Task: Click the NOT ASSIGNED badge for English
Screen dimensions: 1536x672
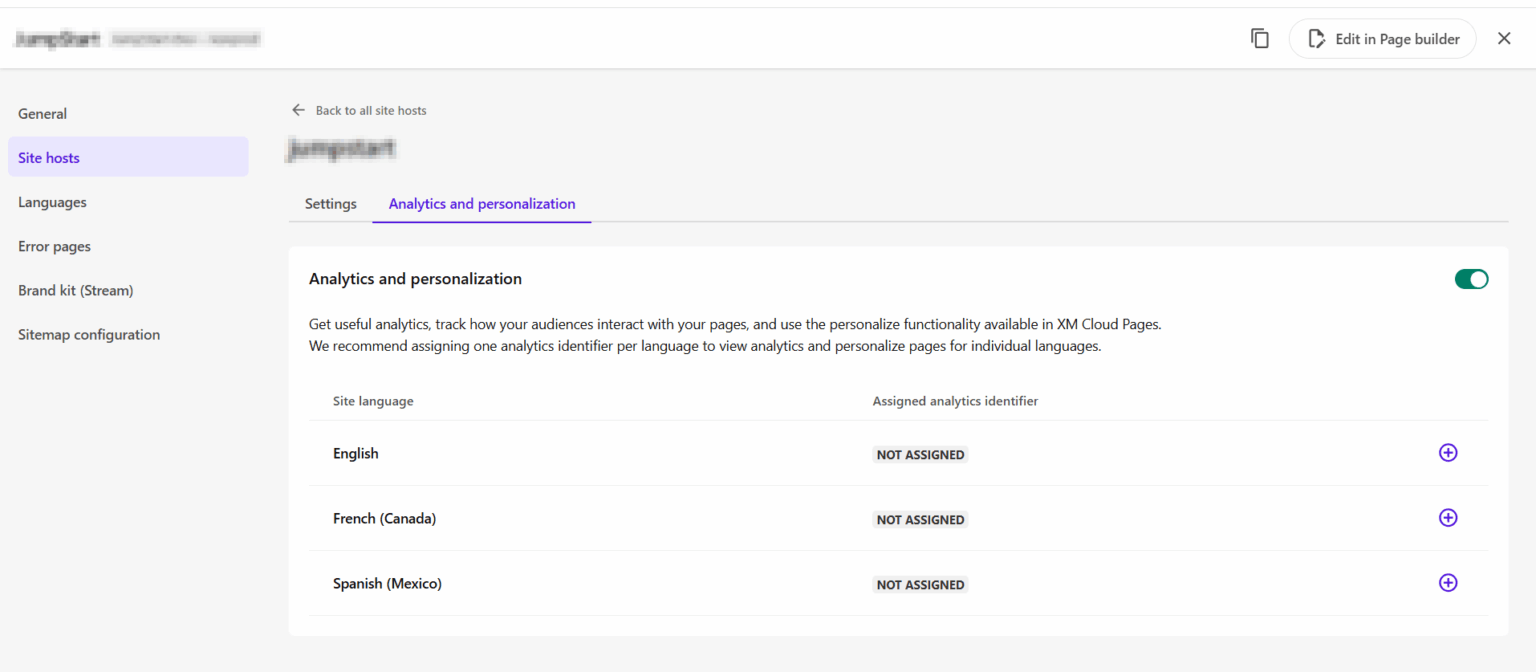Action: tap(920, 454)
